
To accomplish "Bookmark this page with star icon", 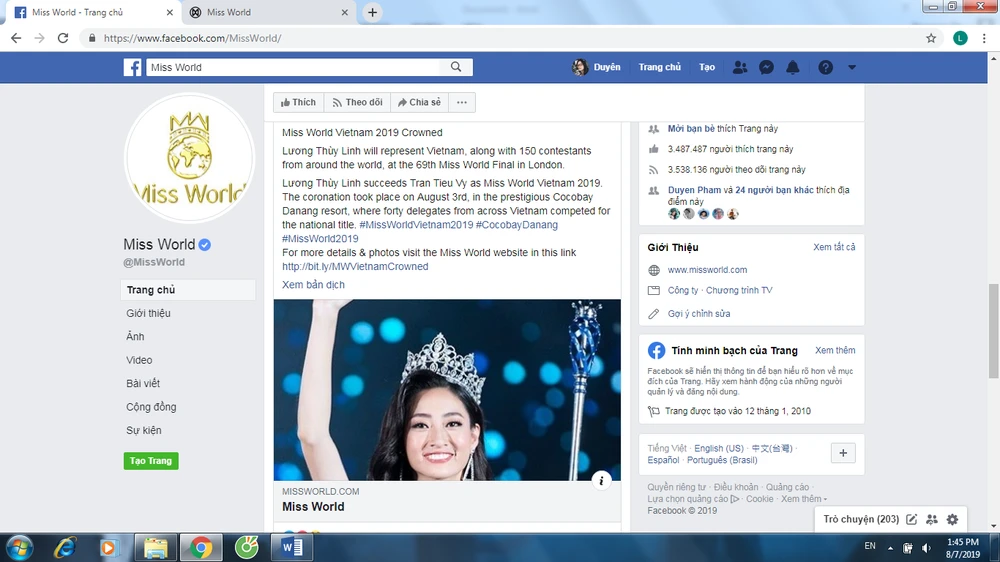I will [931, 38].
